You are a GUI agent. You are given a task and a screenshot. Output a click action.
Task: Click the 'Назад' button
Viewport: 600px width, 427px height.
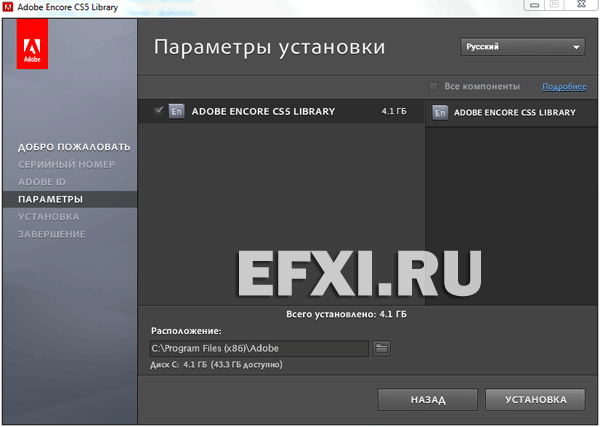coord(428,400)
